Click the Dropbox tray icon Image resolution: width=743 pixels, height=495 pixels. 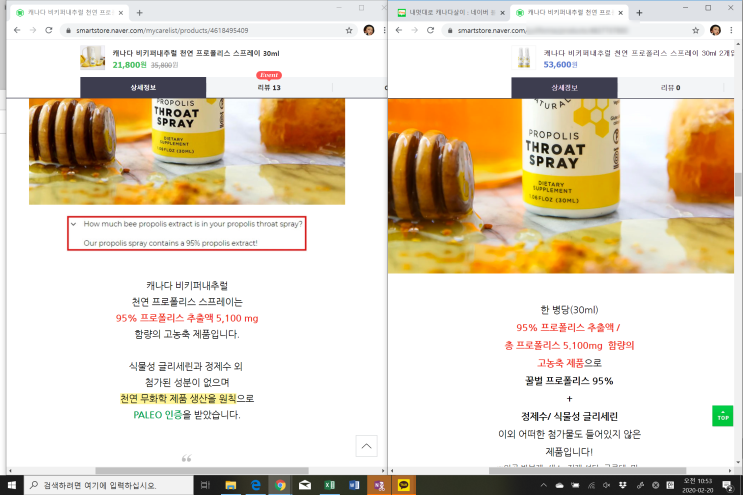pos(623,485)
